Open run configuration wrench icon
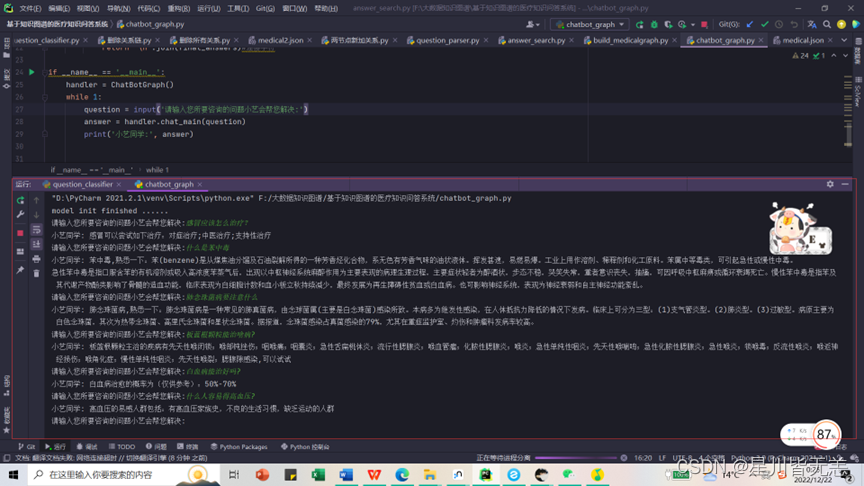This screenshot has width=864, height=486. 20,214
